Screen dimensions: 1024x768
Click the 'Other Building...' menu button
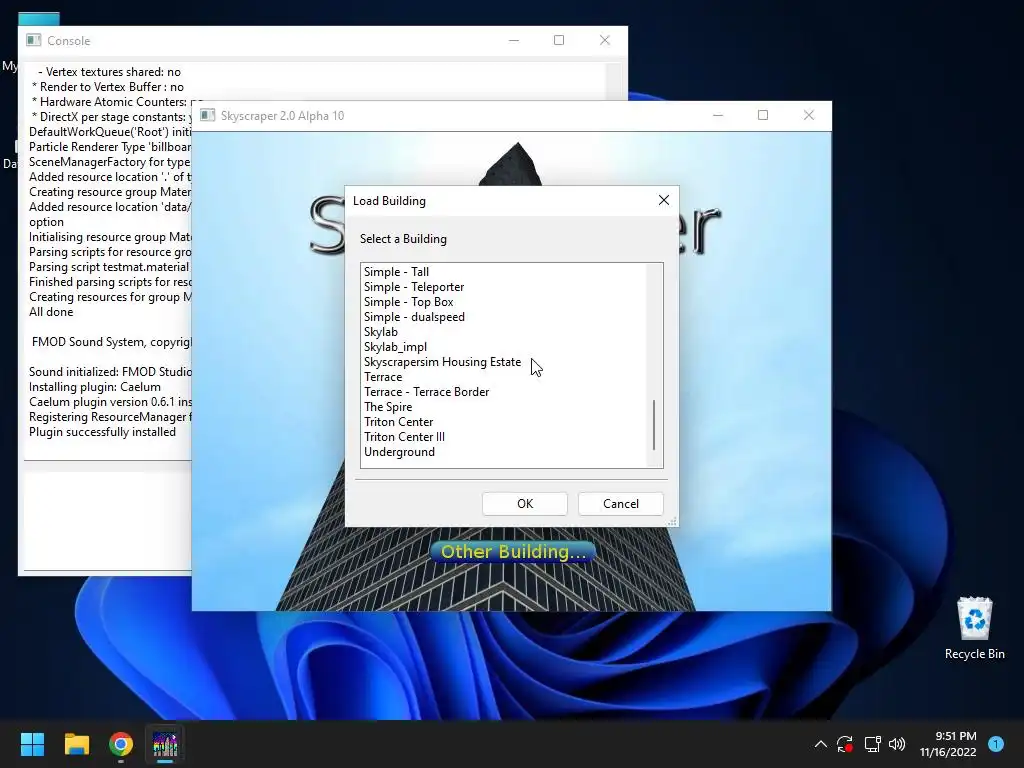tap(513, 552)
